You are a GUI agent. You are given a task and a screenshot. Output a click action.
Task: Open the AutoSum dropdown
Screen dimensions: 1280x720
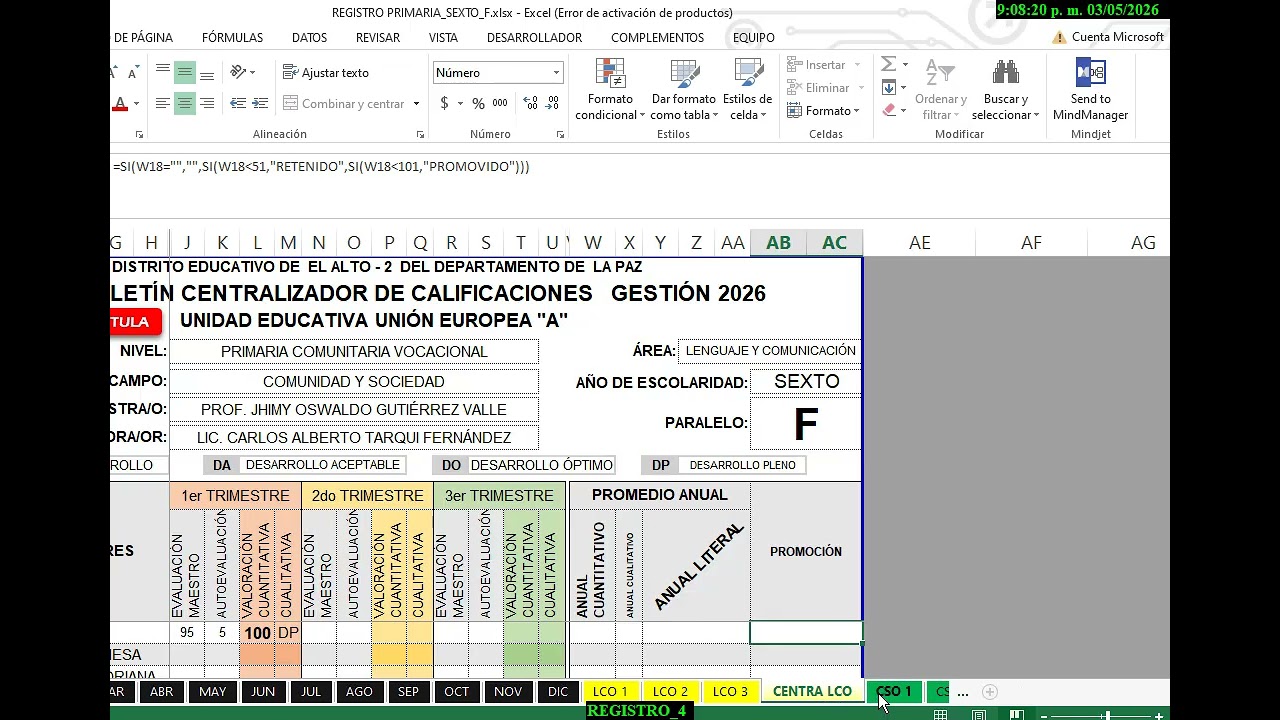coord(905,65)
